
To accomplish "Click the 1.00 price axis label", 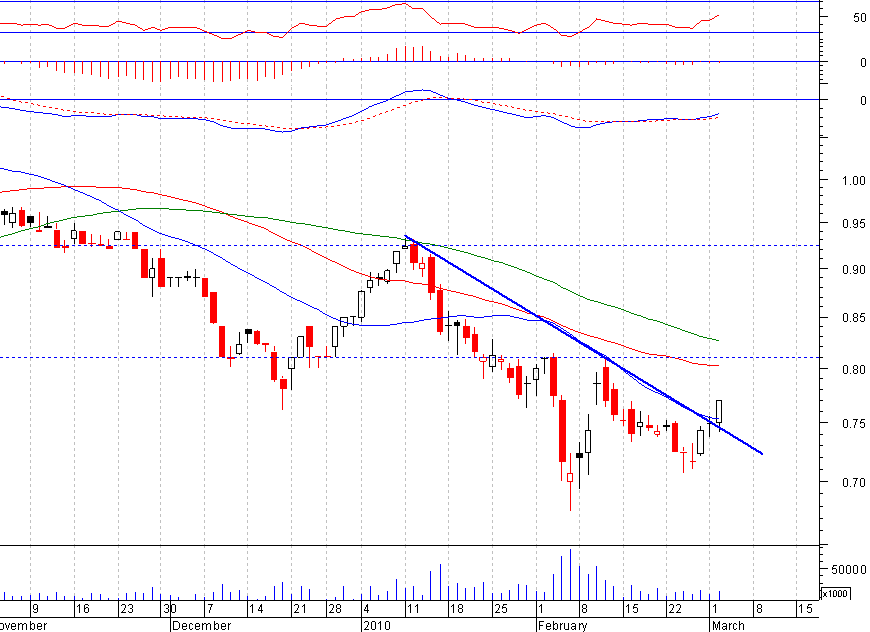I will (853, 180).
